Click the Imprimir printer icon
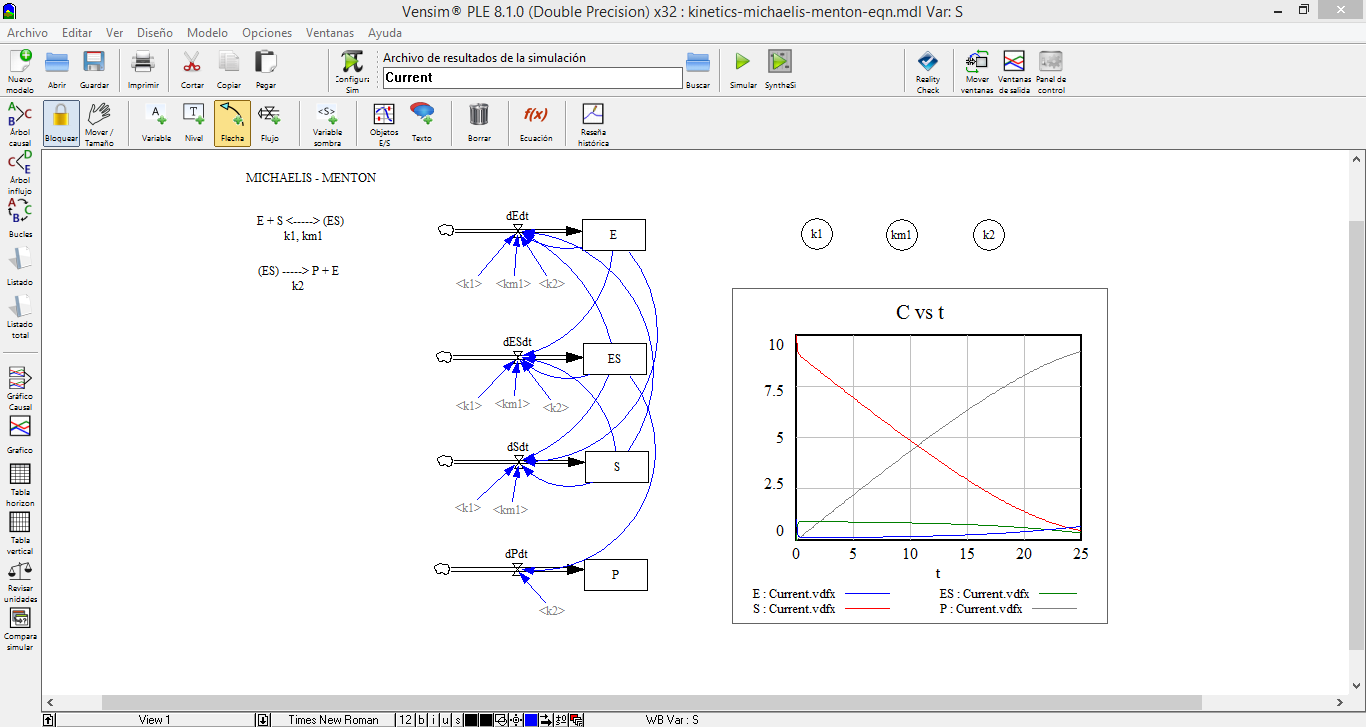The height and width of the screenshot is (727, 1366). 143,71
